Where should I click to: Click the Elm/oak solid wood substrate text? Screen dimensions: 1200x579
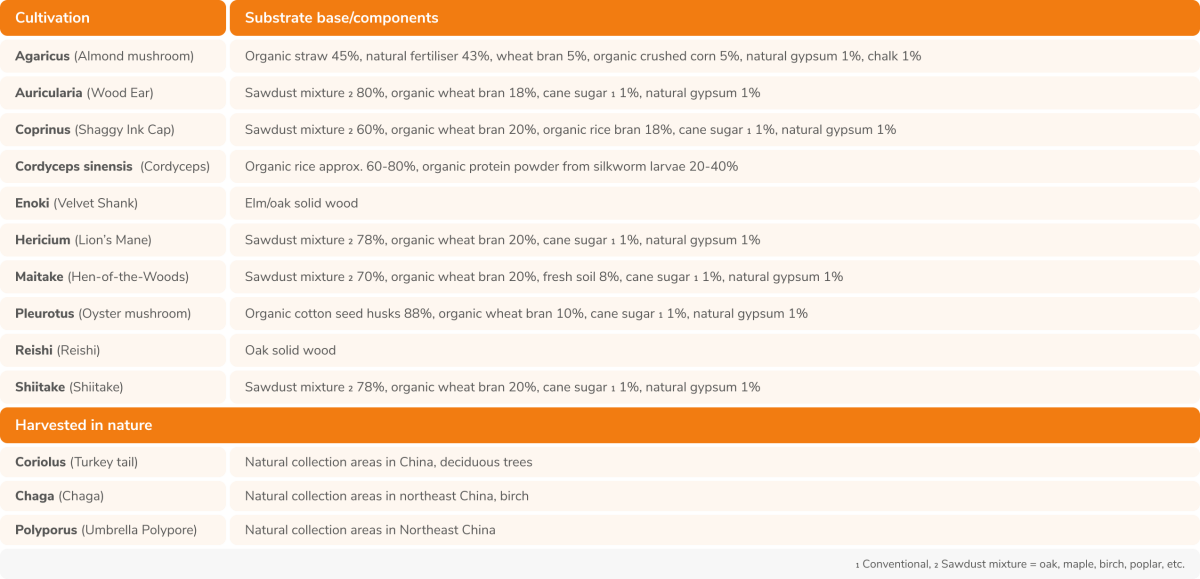pos(301,203)
